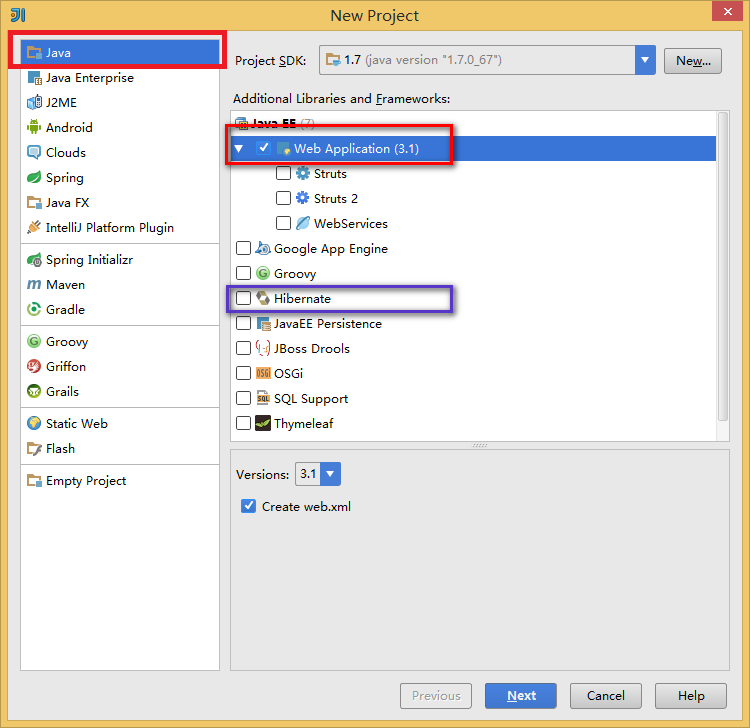Screen dimensions: 750x728
Task: Click the Hibernate framework icon
Action: [263, 298]
